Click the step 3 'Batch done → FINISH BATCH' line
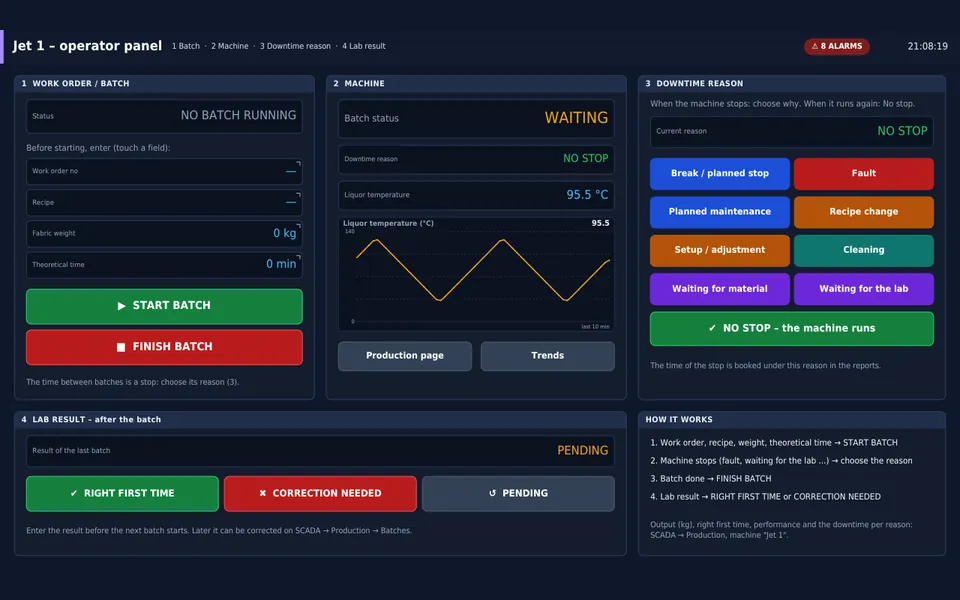Screen dimensions: 960x600 click(710, 479)
